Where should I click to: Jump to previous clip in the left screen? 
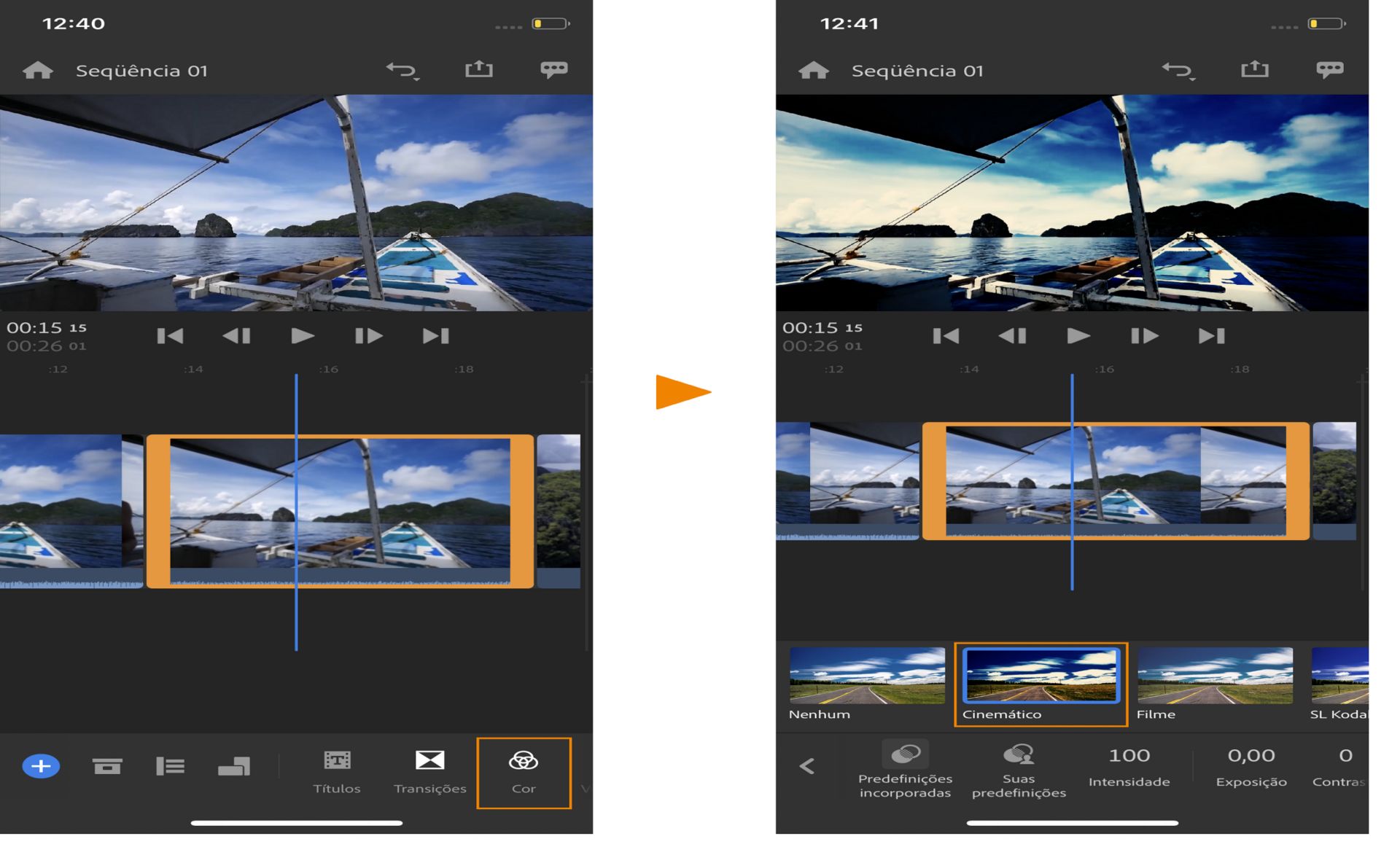(170, 336)
